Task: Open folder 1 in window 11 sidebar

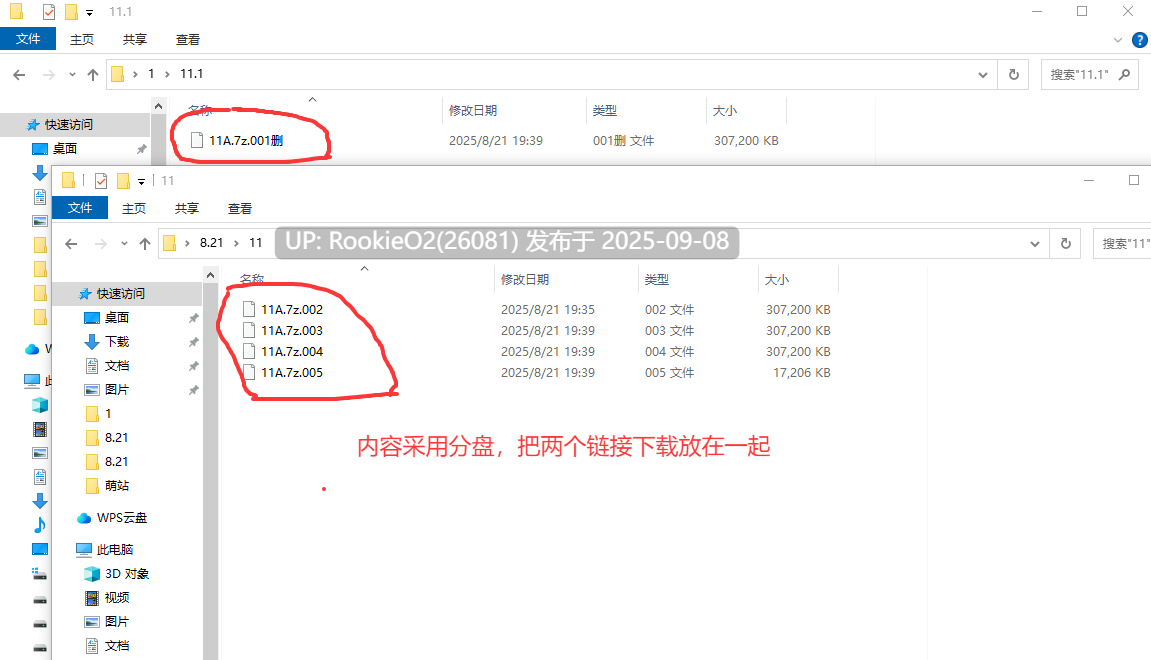Action: pyautogui.click(x=108, y=413)
